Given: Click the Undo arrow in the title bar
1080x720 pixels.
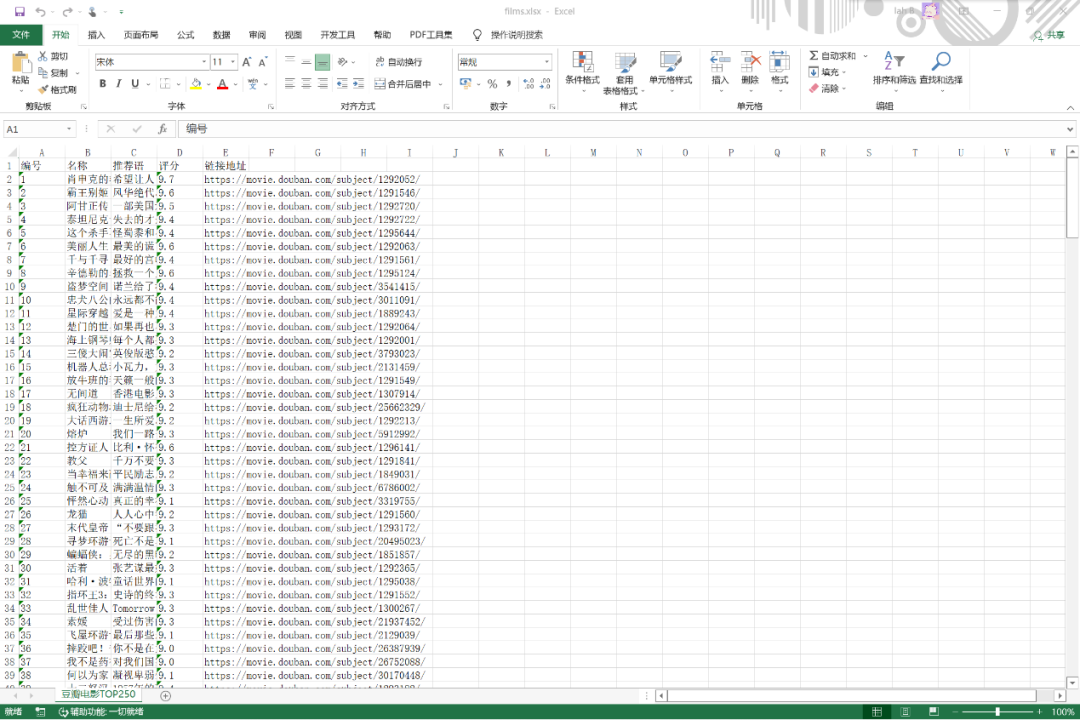Looking at the screenshot, I should [x=41, y=12].
